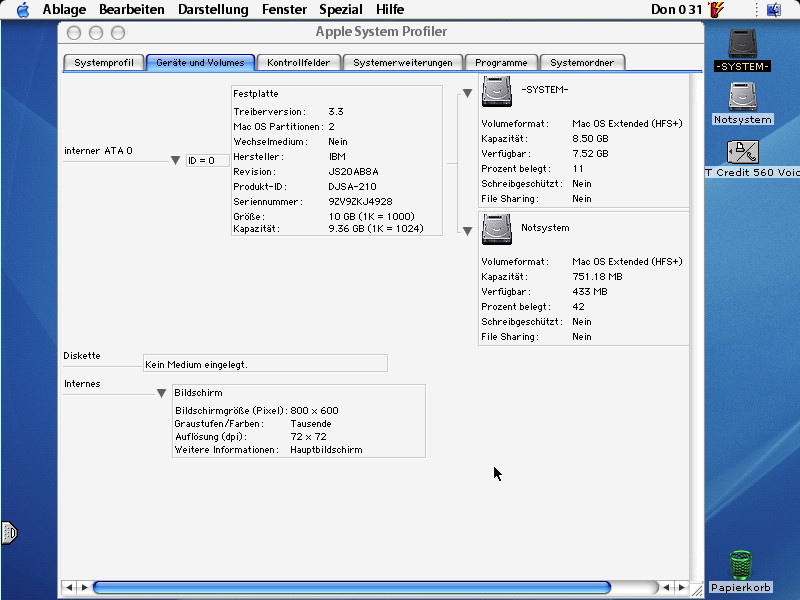Click the Größe value 10 GB
800x600 pixels.
click(371, 217)
